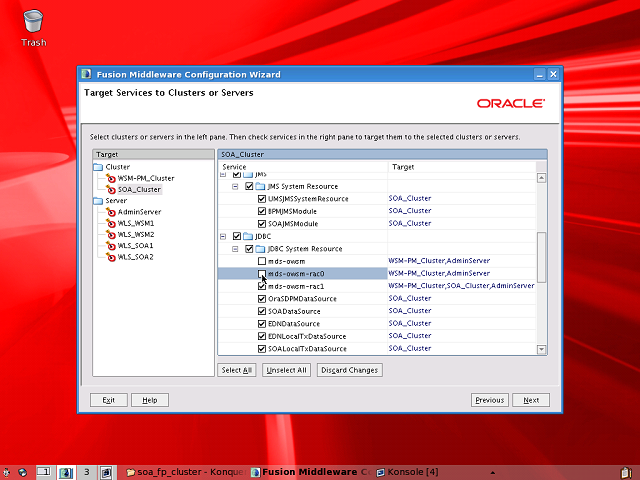Open the Trash icon on desktop
640x480 pixels.
coord(33,21)
